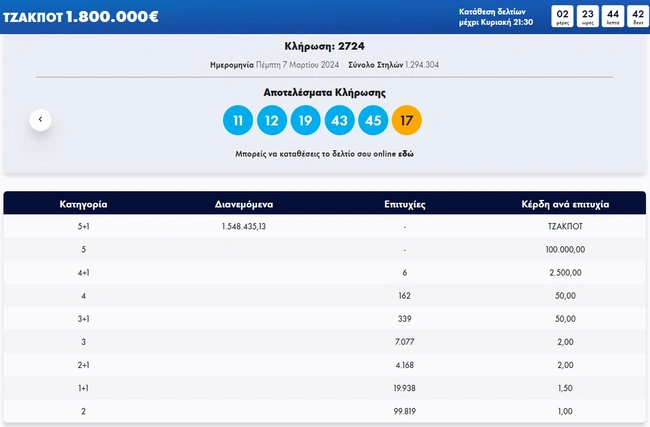The image size is (650, 427).
Task: Click the successes value 4.168
Action: point(405,365)
